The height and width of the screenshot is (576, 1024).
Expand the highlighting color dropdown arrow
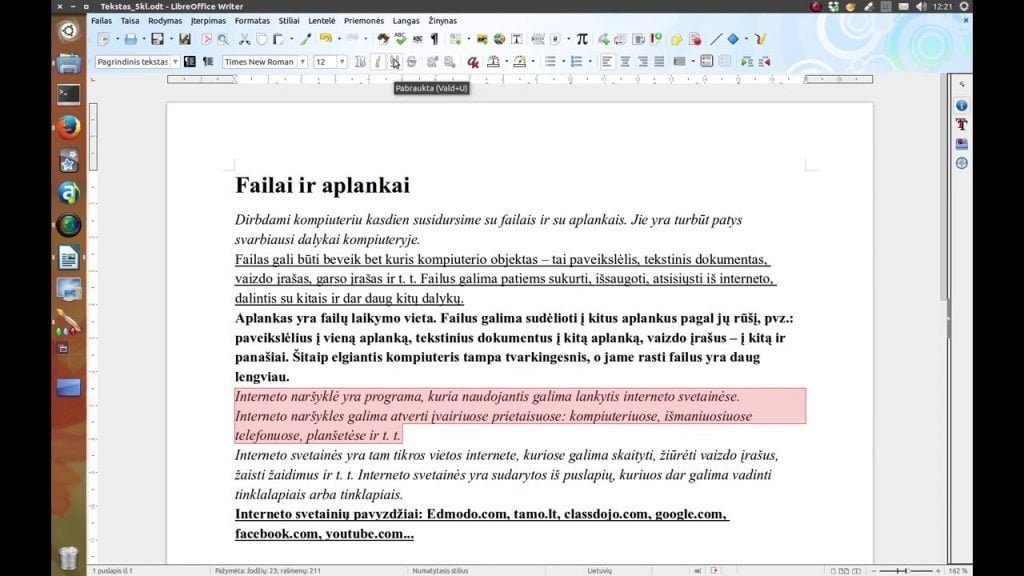pos(533,62)
